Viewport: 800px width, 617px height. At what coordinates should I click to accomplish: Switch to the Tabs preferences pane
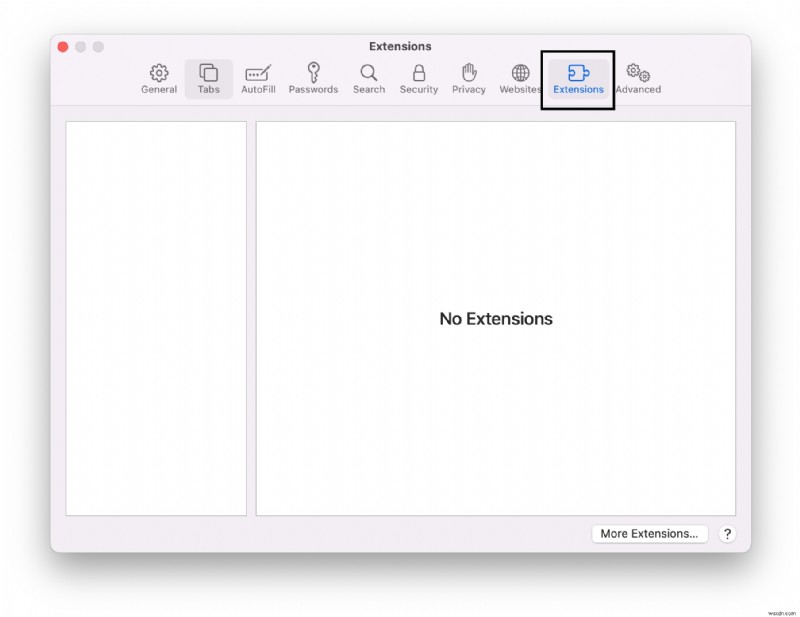pyautogui.click(x=209, y=79)
